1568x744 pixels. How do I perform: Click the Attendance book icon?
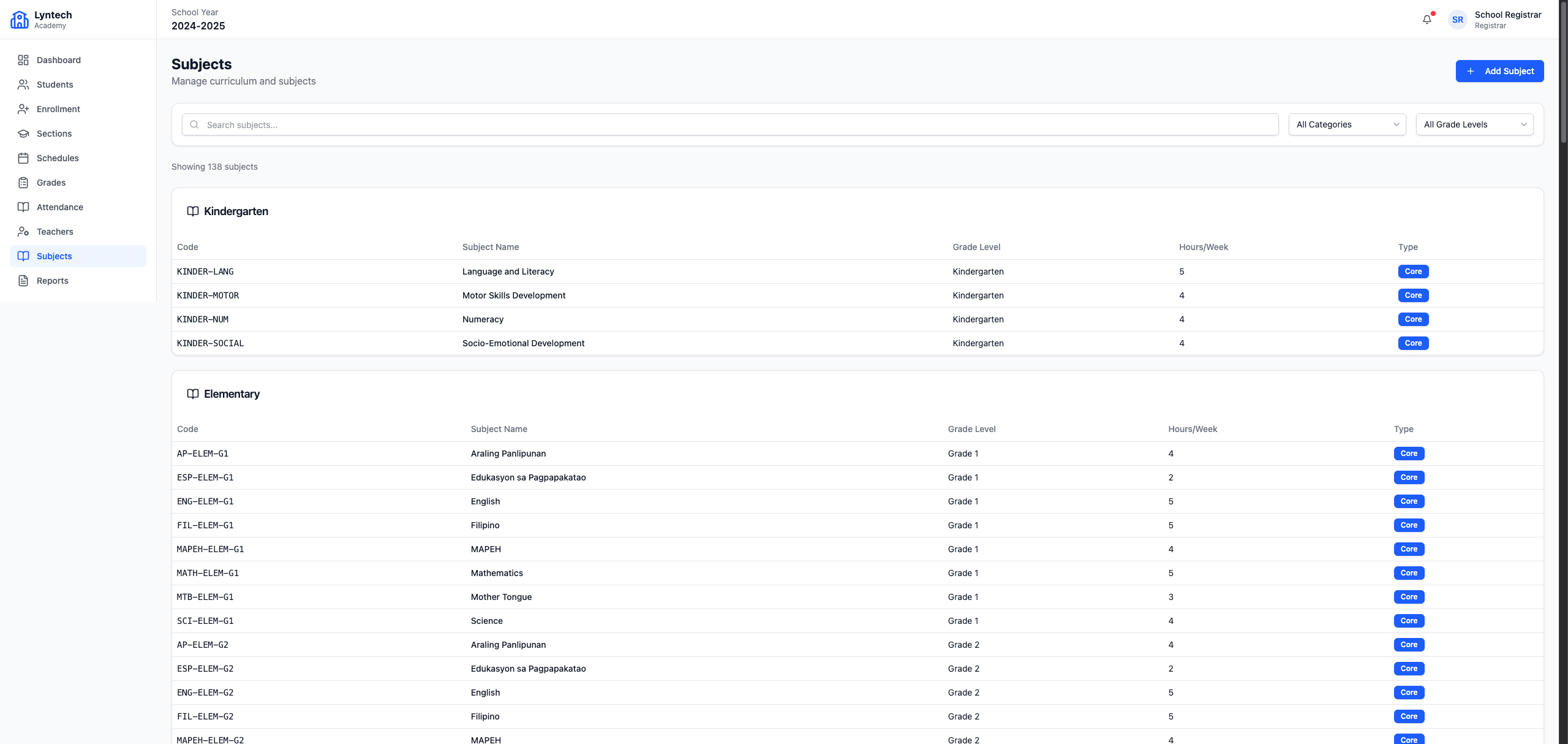[x=23, y=207]
